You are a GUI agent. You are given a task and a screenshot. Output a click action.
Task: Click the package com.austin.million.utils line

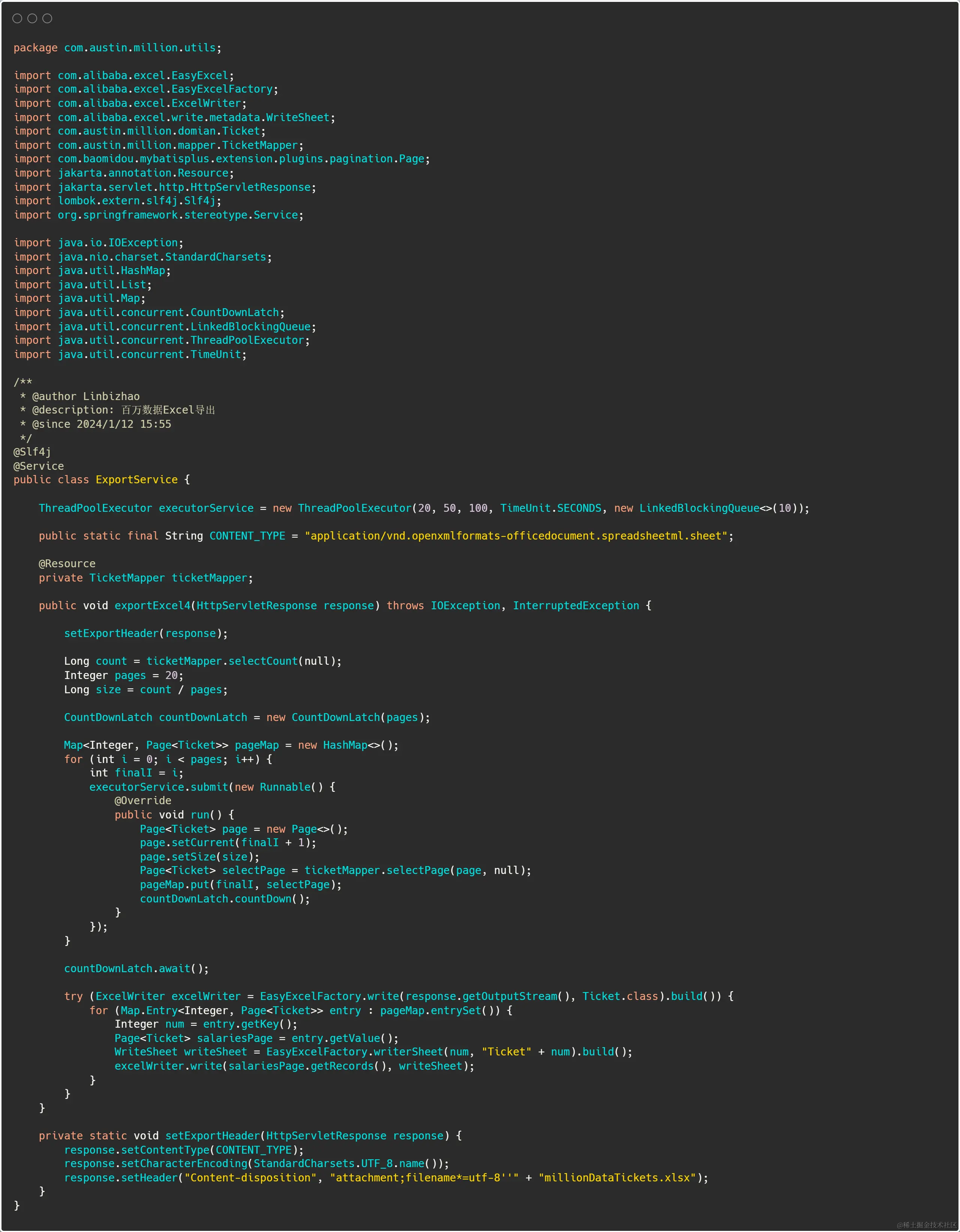[x=117, y=48]
